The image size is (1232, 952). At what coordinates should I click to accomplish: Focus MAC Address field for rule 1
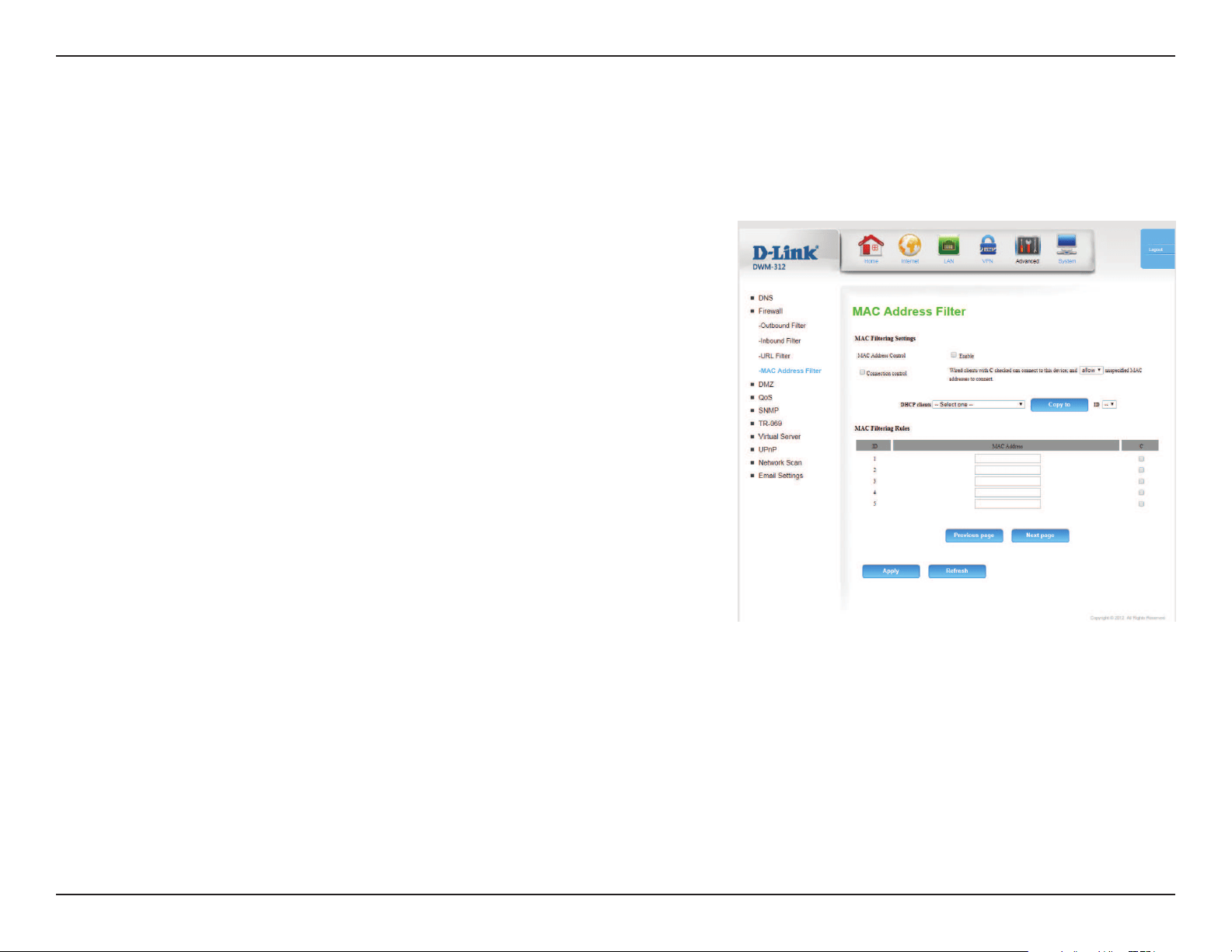[1007, 459]
